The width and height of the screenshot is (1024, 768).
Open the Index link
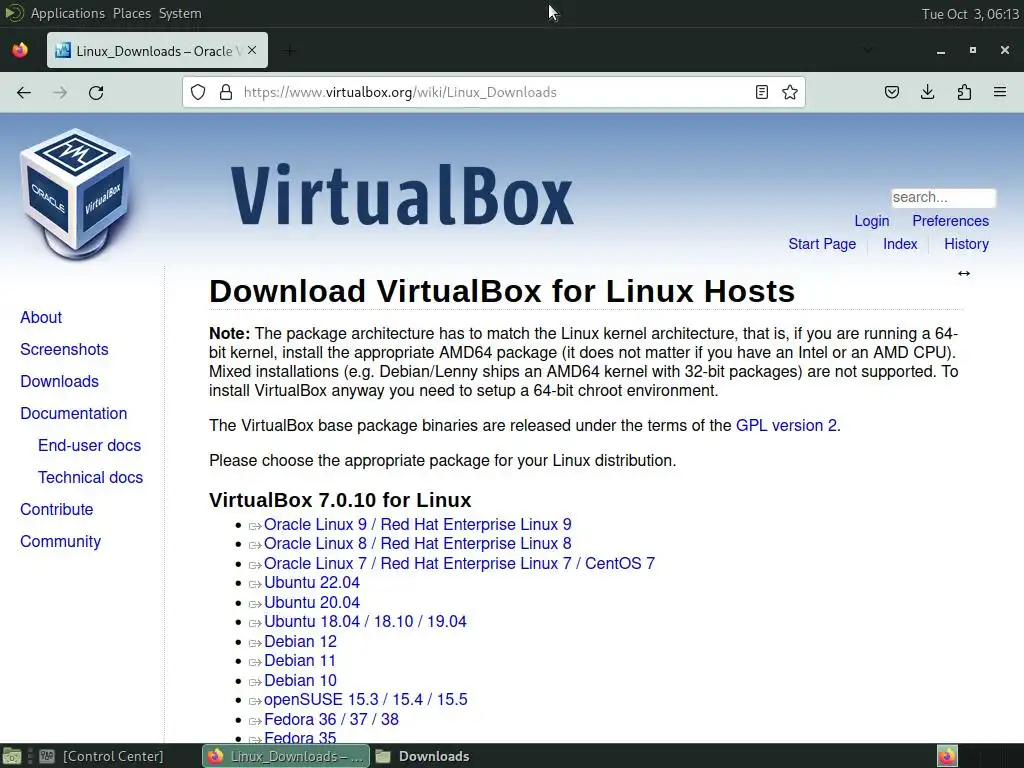[x=900, y=244]
